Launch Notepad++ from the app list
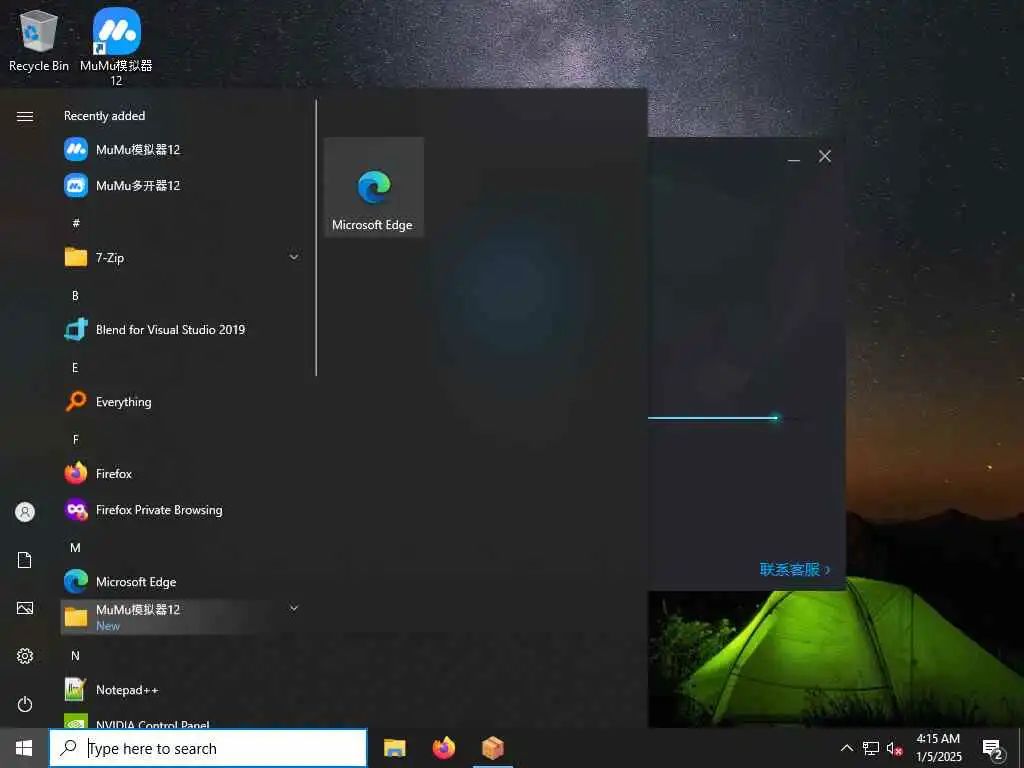Viewport: 1024px width, 768px height. click(180, 690)
